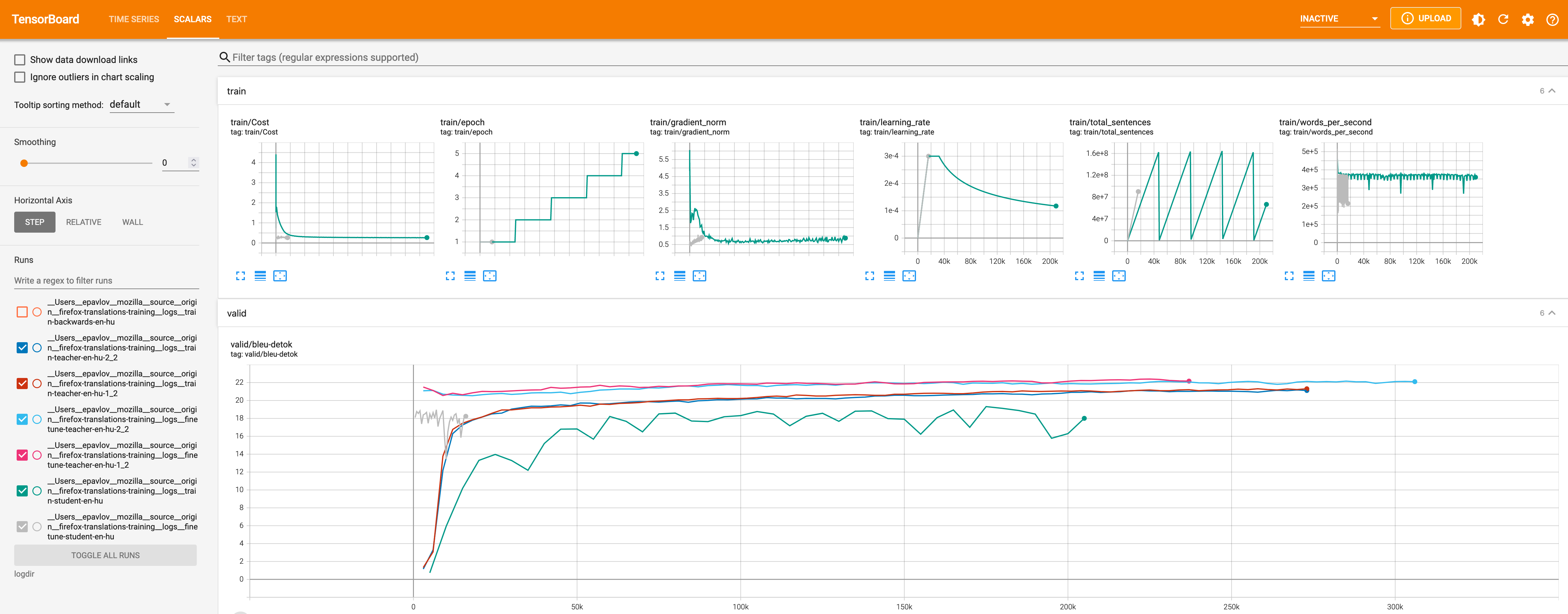This screenshot has height=614, width=1568.
Task: Uncheck the train-student-en-hu run
Action: point(23,491)
